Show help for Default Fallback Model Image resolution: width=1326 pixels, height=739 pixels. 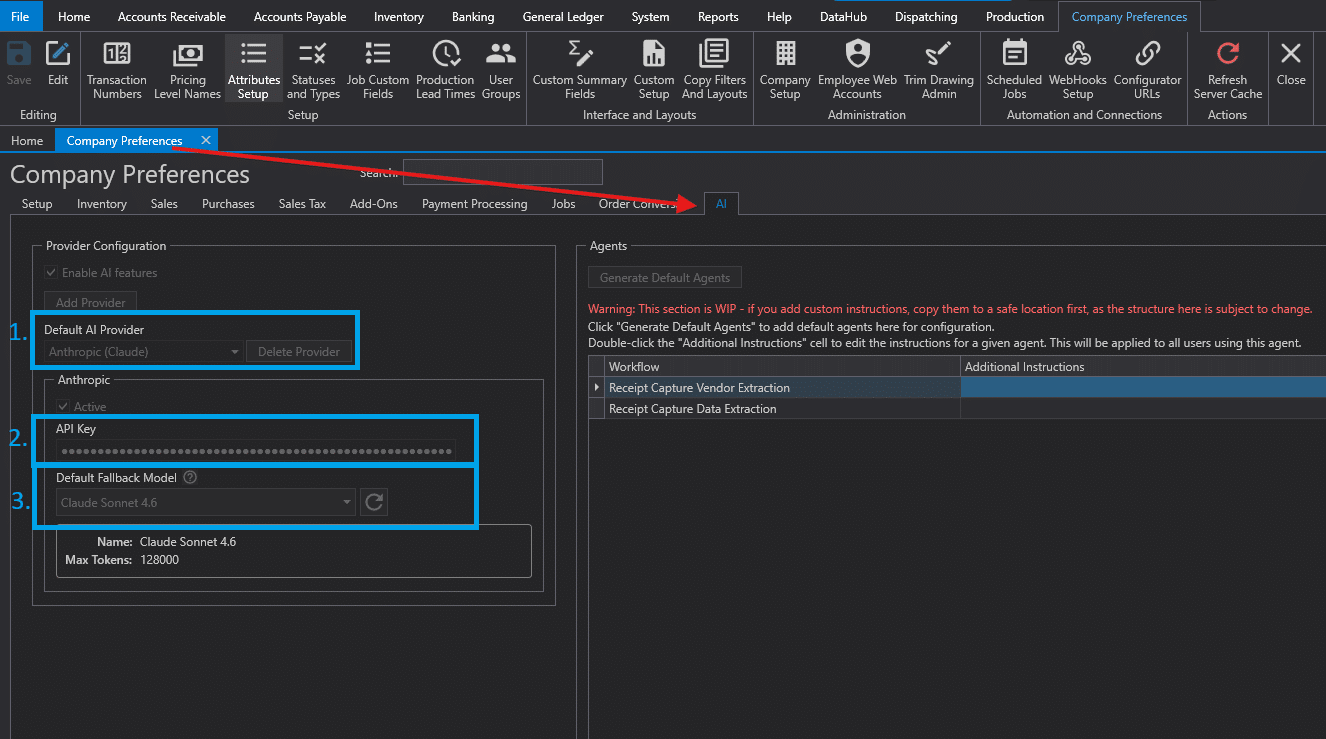point(190,478)
